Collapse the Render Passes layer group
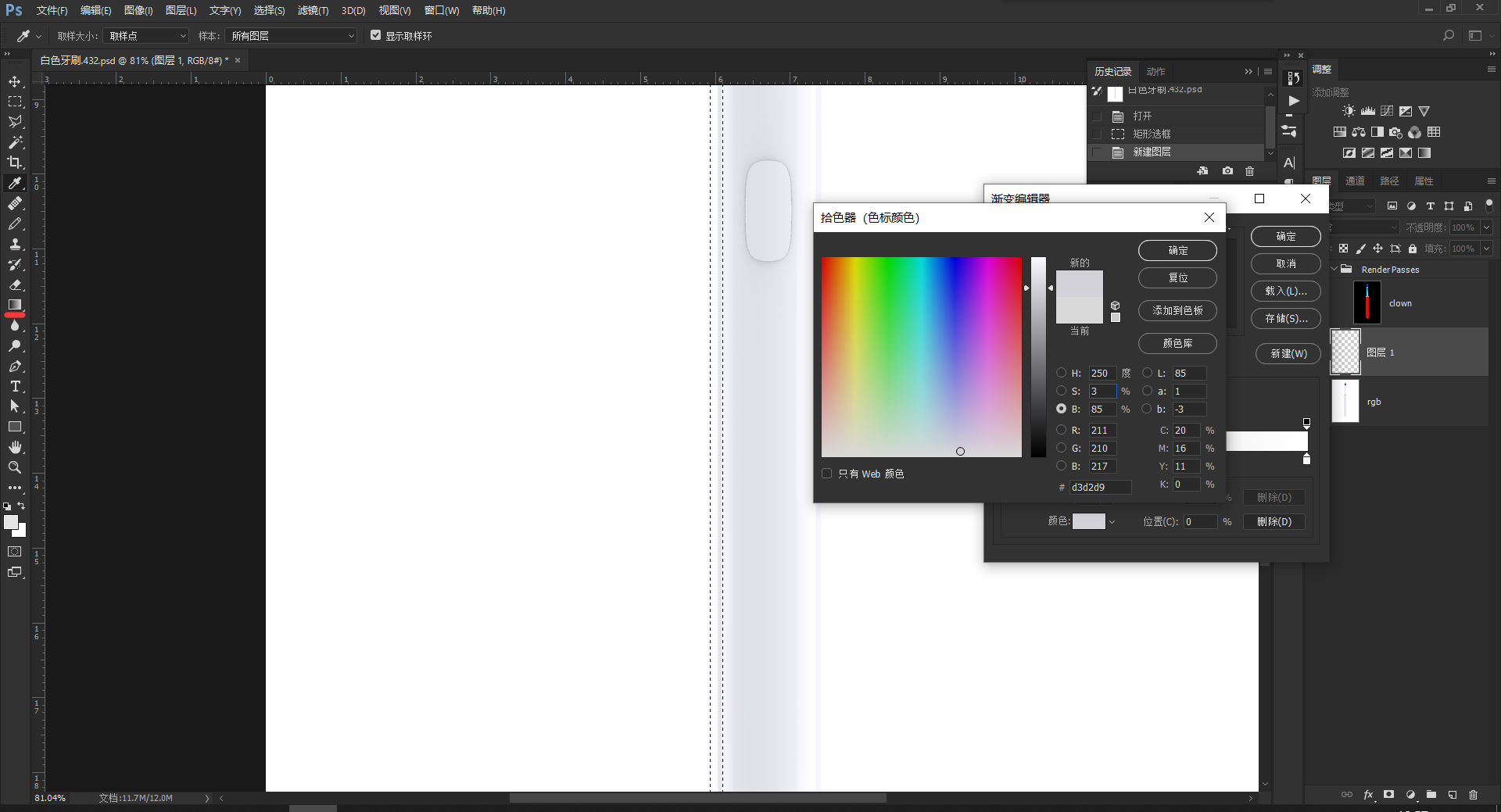Image resolution: width=1501 pixels, height=812 pixels. [1335, 269]
